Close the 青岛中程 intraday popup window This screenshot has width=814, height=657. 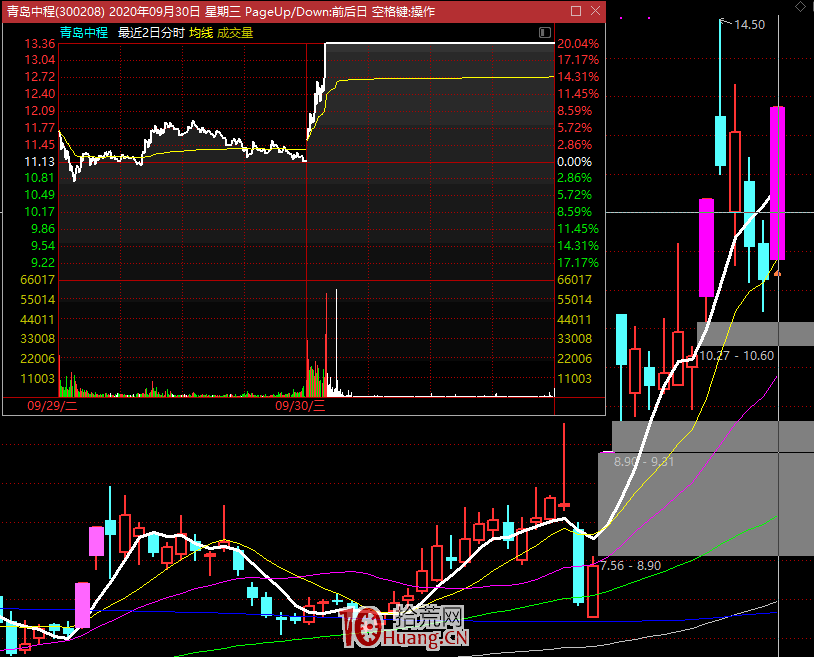coord(595,11)
